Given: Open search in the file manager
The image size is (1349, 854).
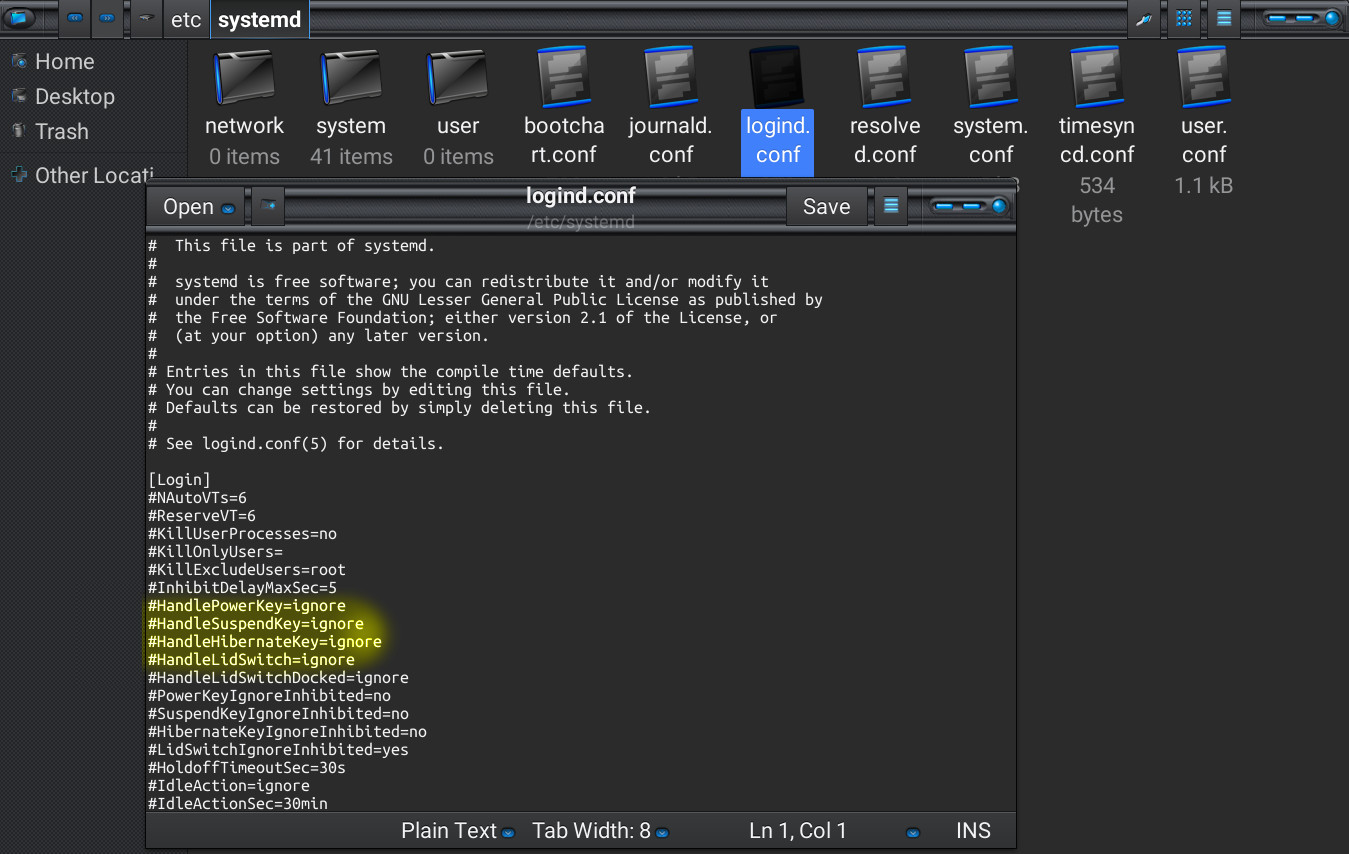Looking at the screenshot, I should click(x=1144, y=18).
